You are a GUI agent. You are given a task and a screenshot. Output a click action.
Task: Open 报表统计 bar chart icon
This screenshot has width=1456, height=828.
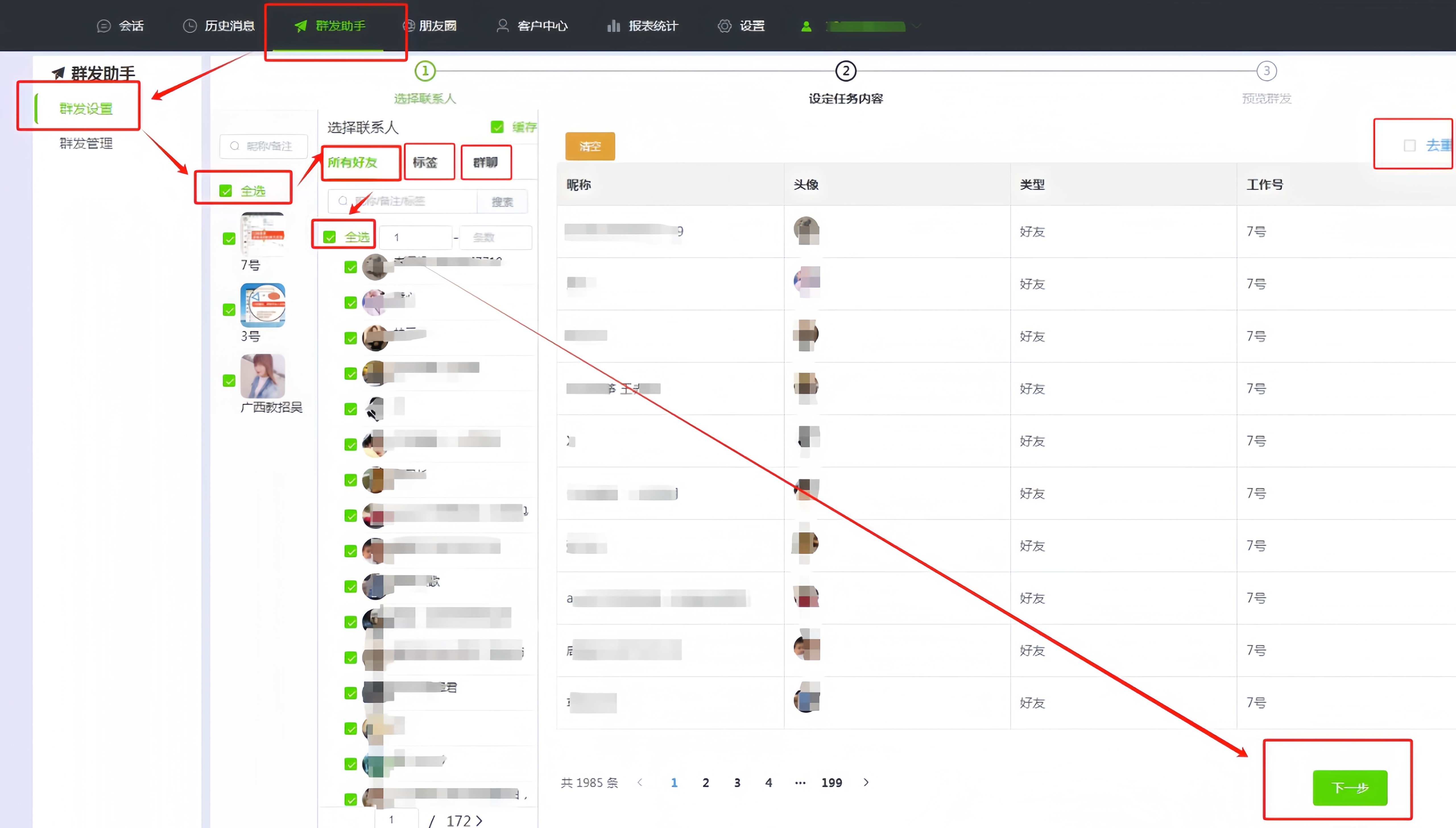tap(613, 26)
